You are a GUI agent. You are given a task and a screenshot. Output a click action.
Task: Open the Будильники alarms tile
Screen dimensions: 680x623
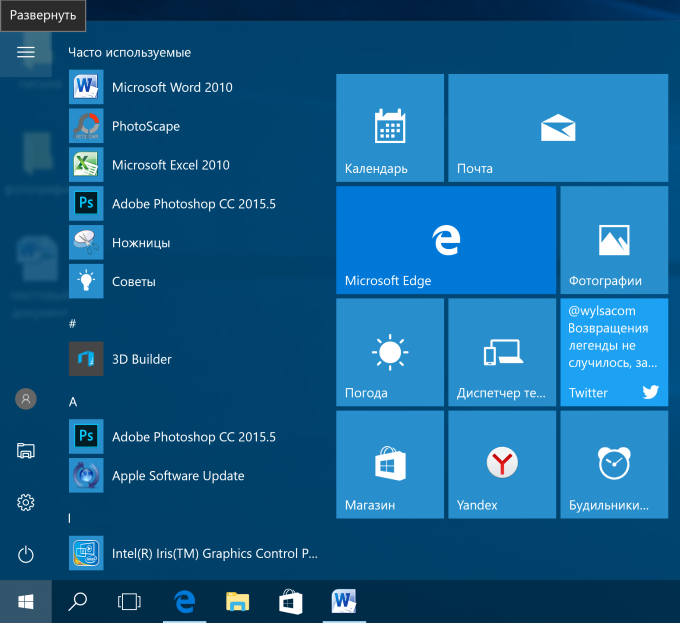[x=614, y=464]
